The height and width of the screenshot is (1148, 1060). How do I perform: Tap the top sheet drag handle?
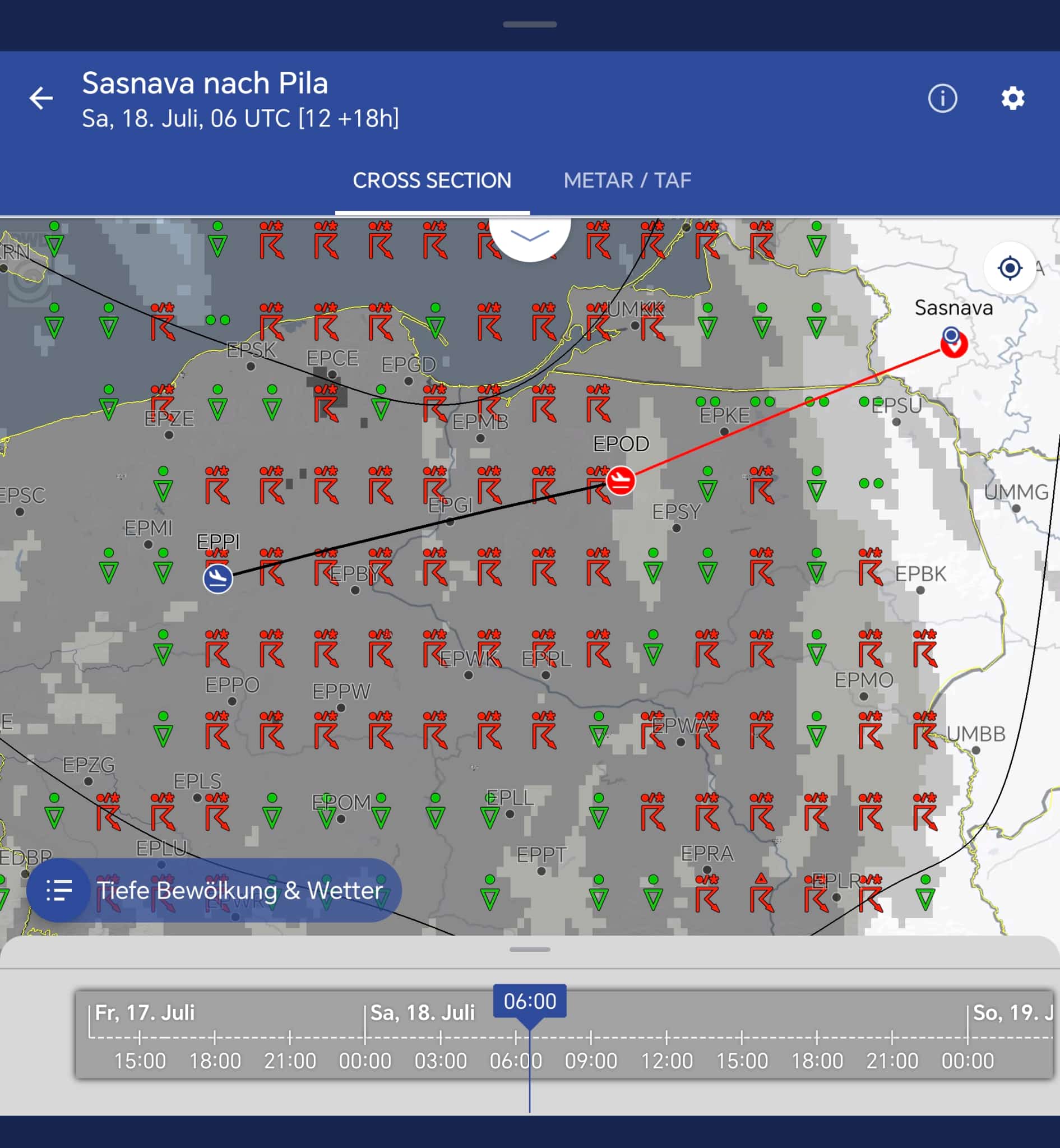(x=529, y=25)
